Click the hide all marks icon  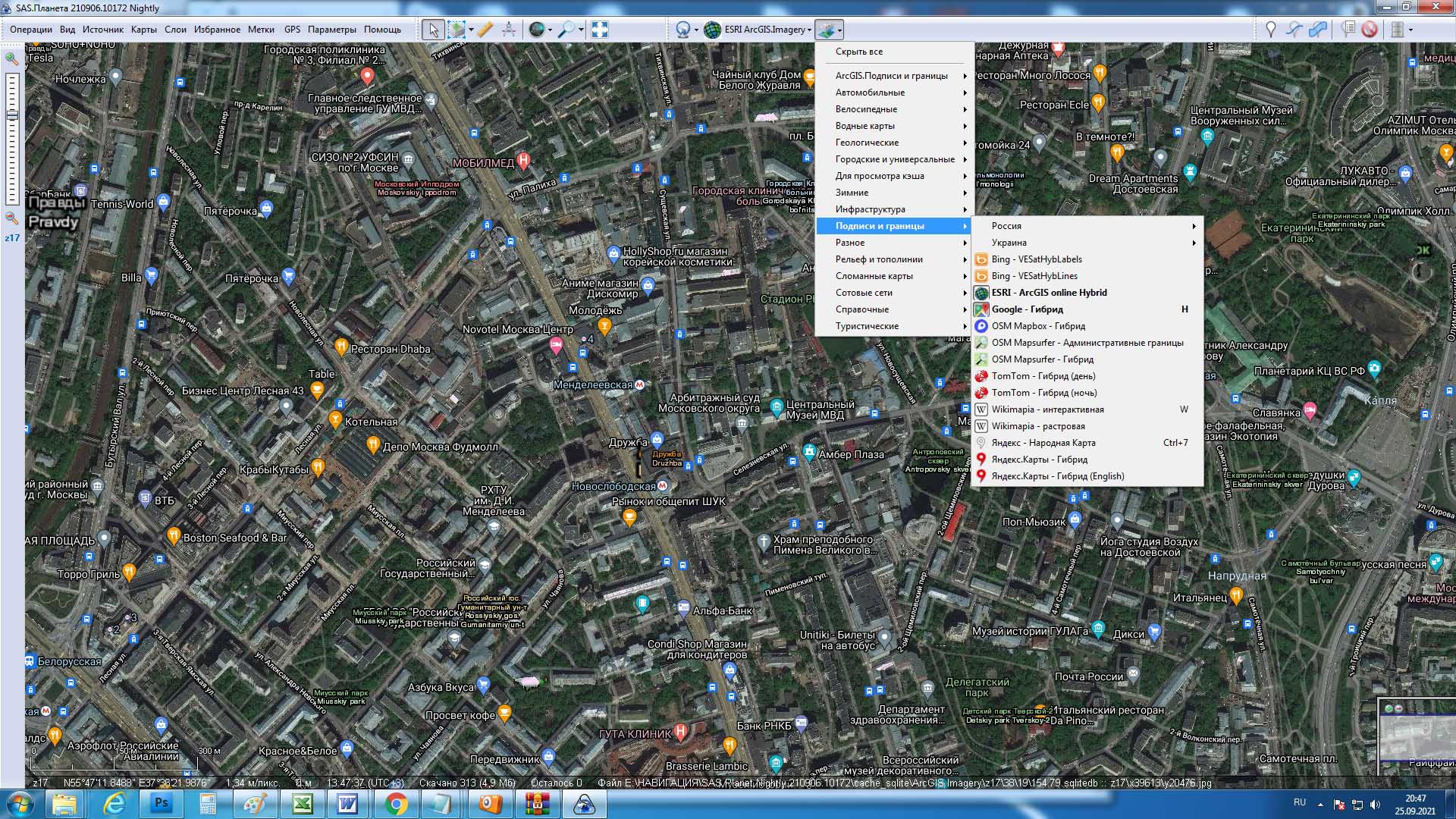(1370, 30)
